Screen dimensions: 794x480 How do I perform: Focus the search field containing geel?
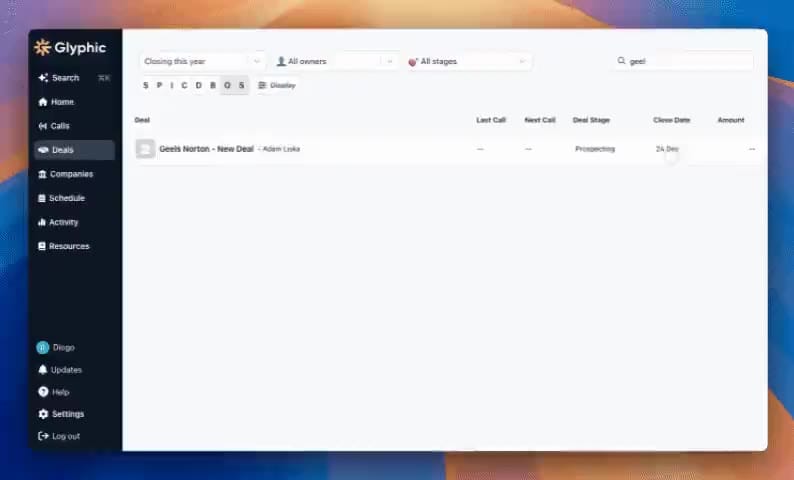tap(684, 61)
